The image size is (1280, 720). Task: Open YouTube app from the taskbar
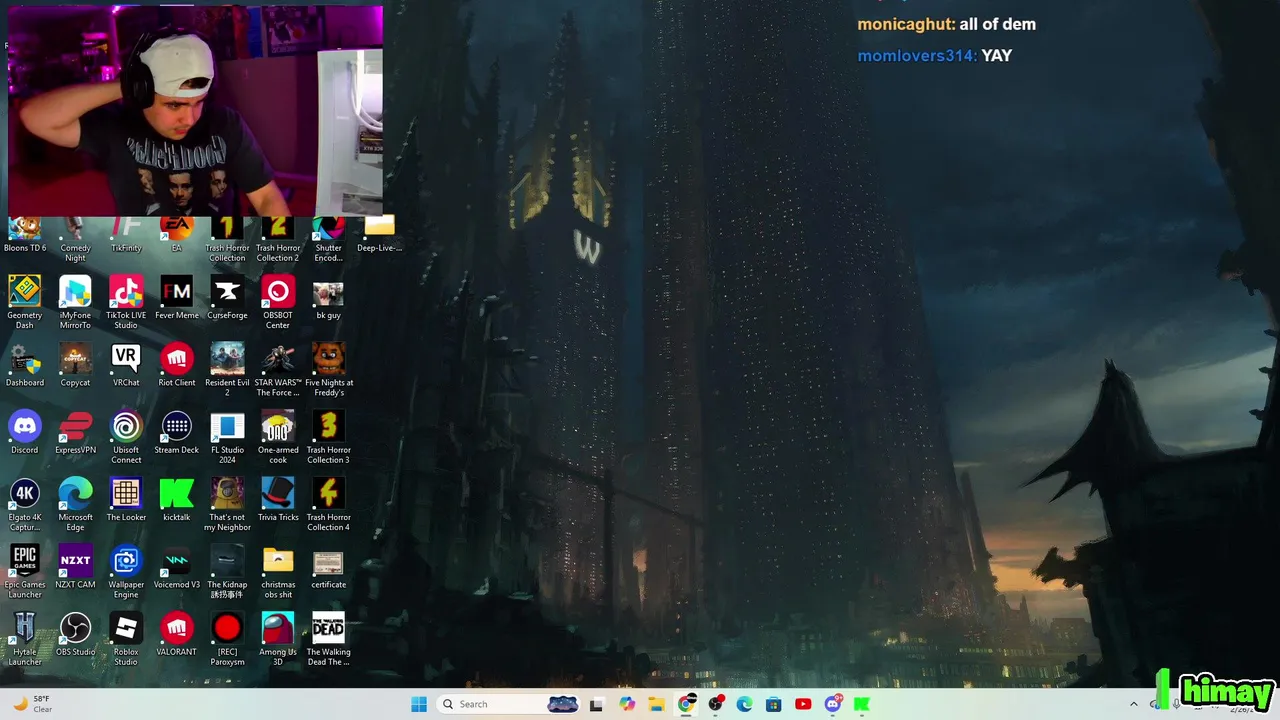tap(803, 704)
